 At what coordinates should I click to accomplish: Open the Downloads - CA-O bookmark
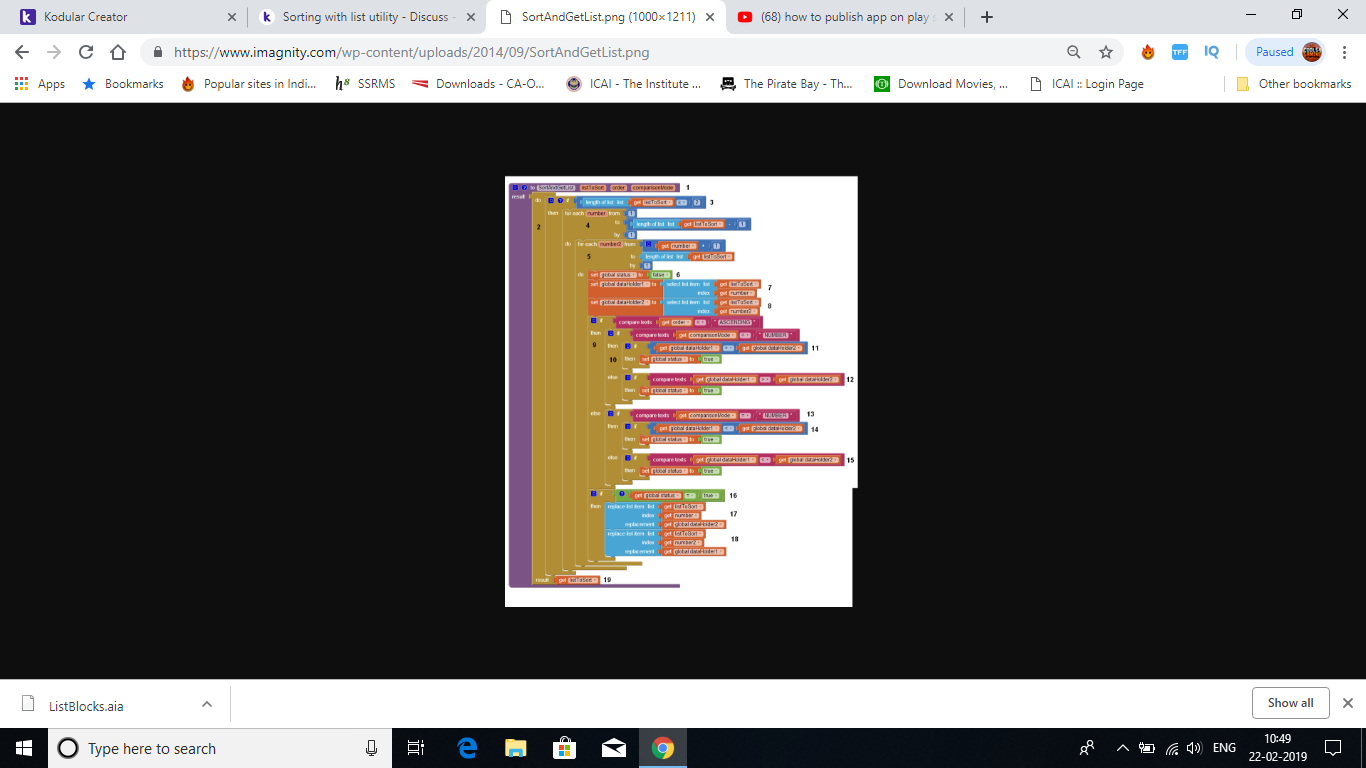479,84
